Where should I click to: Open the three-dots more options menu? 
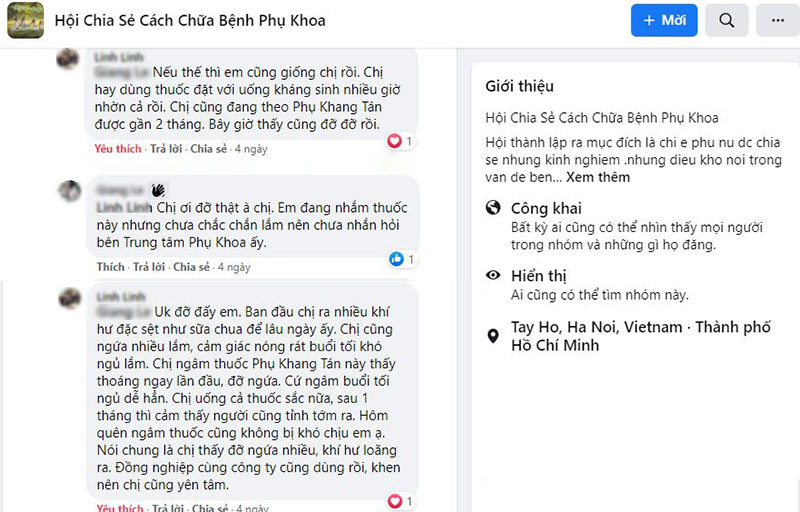point(778,20)
